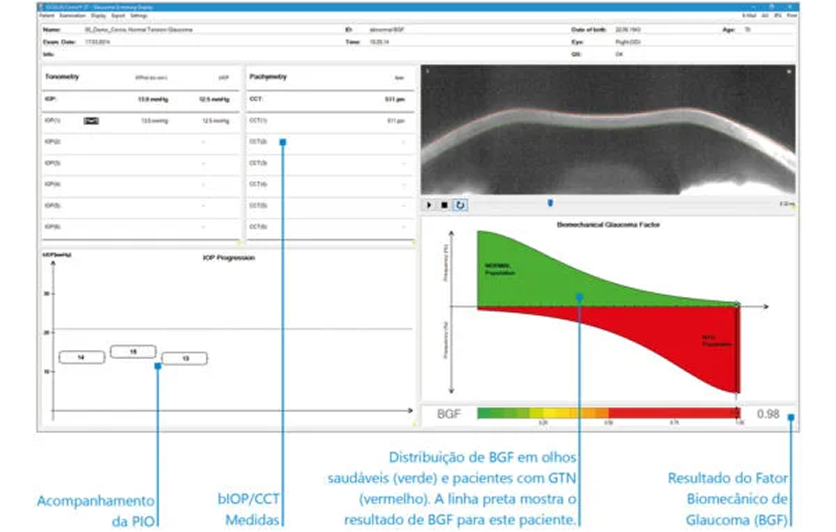Open the Settings menu
Viewport: 836px width, 532px height.
point(139,16)
